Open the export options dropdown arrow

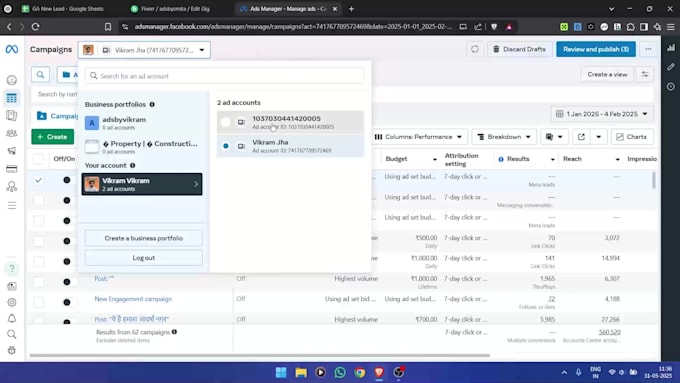(x=598, y=137)
